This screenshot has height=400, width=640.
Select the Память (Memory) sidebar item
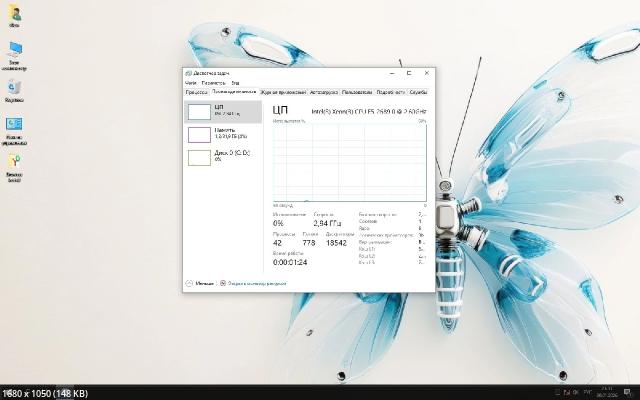pyautogui.click(x=200, y=134)
